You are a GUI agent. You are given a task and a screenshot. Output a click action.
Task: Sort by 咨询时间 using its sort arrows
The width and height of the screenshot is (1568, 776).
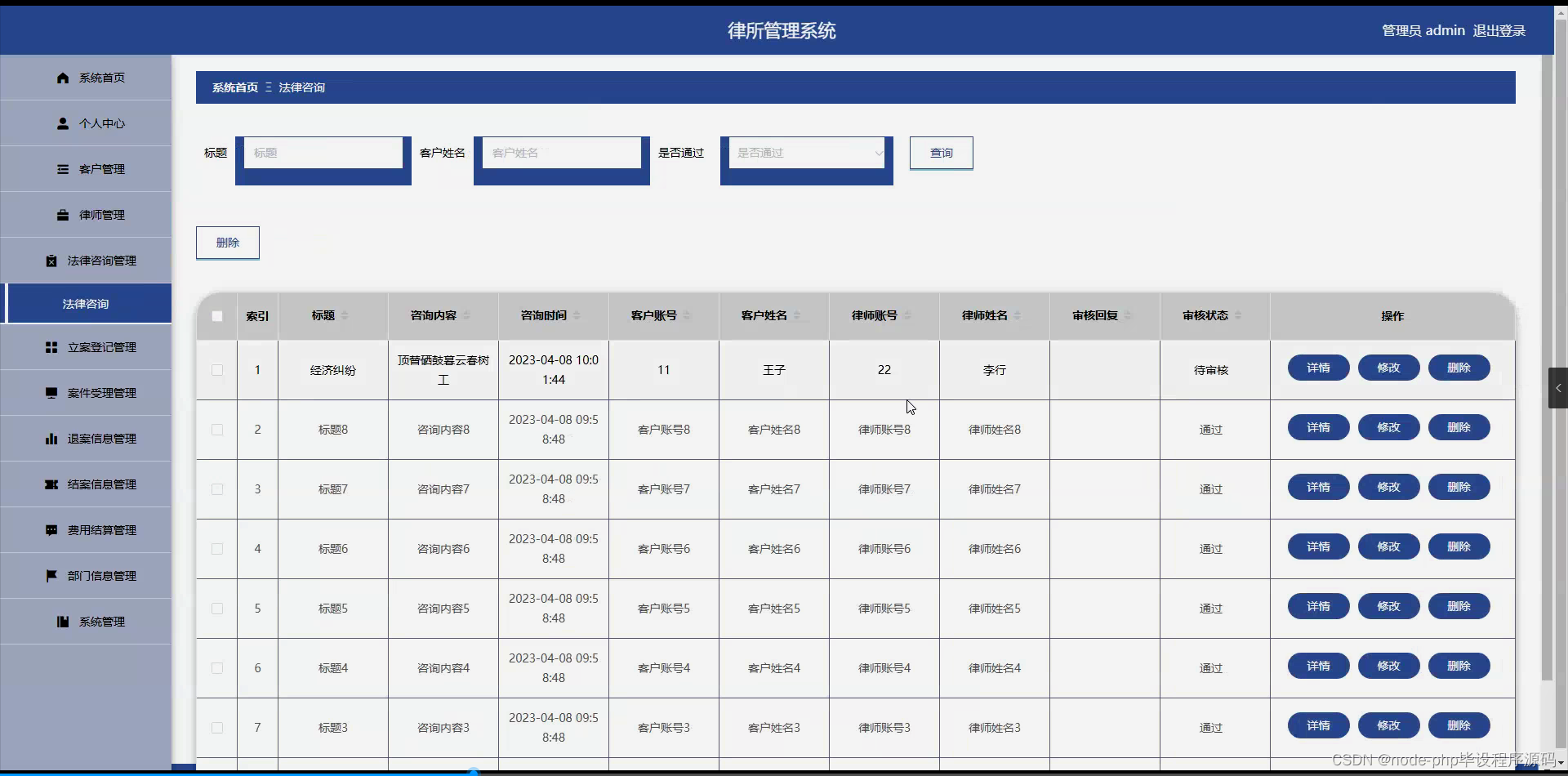click(577, 316)
